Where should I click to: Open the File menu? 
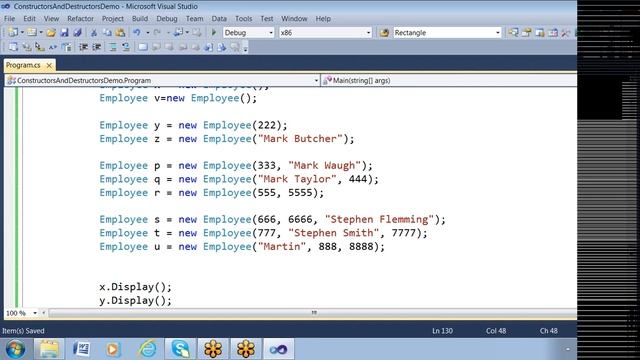9,19
